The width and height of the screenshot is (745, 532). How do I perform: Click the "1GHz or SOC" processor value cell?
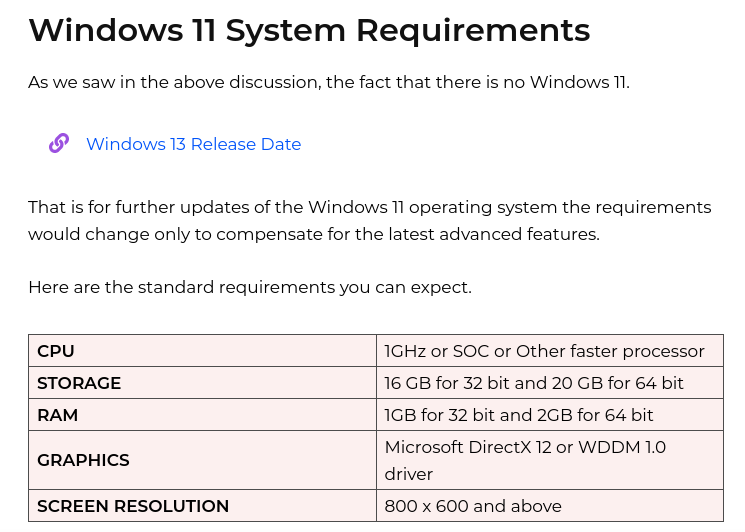(544, 351)
